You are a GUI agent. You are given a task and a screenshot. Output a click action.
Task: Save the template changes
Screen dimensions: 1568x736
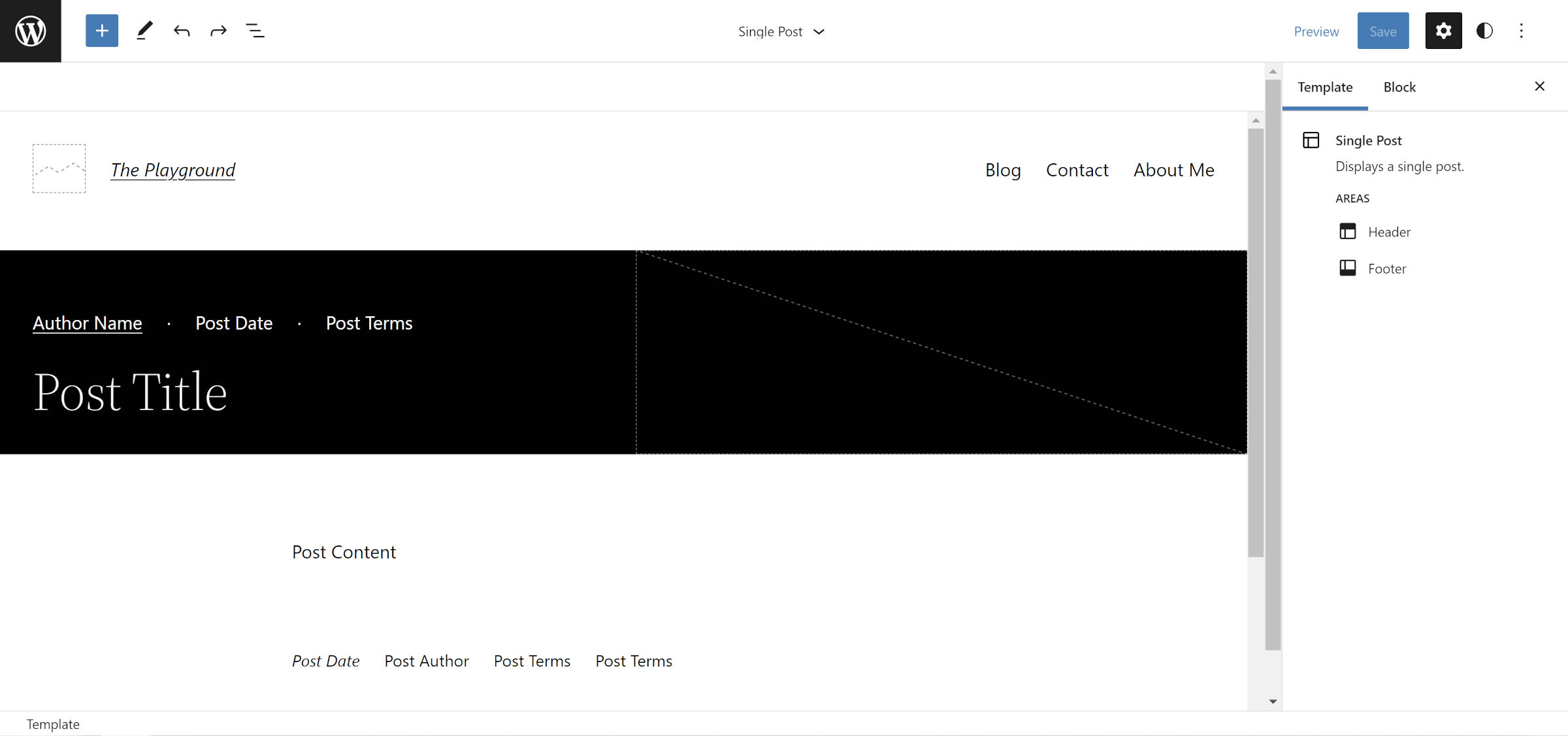point(1383,30)
